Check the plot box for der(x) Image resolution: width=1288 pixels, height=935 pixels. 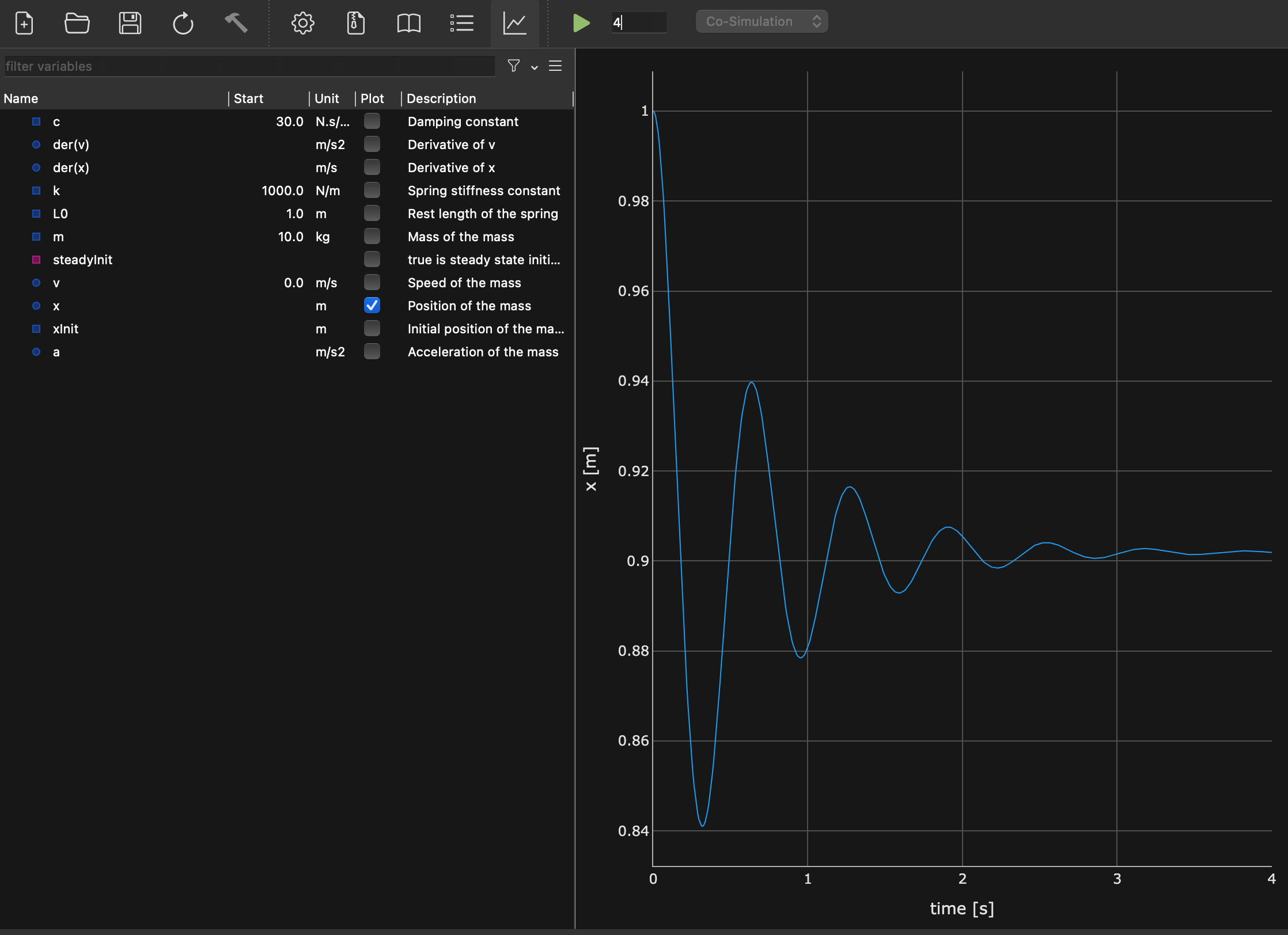[372, 167]
